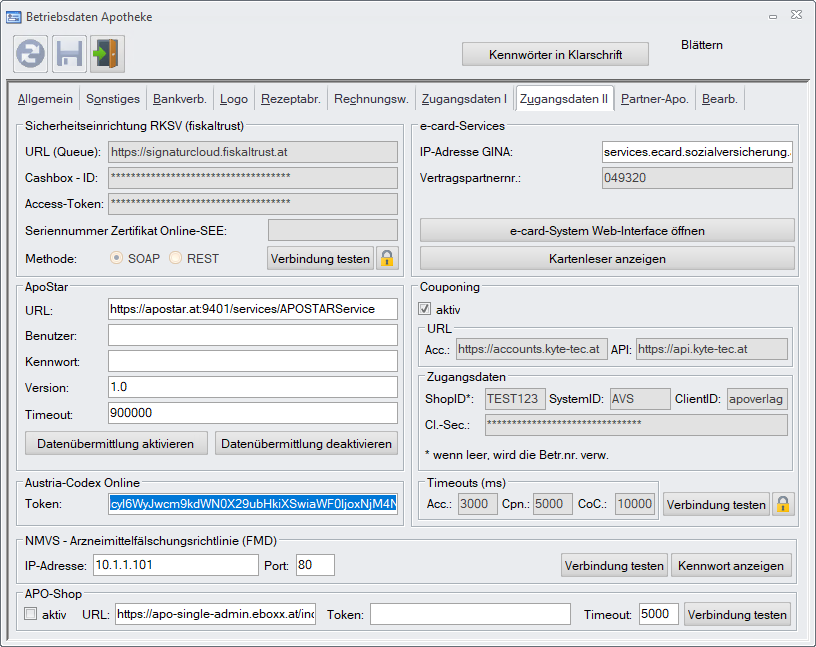Click the Seriennummer Zertifikat Online-SEE field
Image resolution: width=816 pixels, height=647 pixels.
coord(333,230)
